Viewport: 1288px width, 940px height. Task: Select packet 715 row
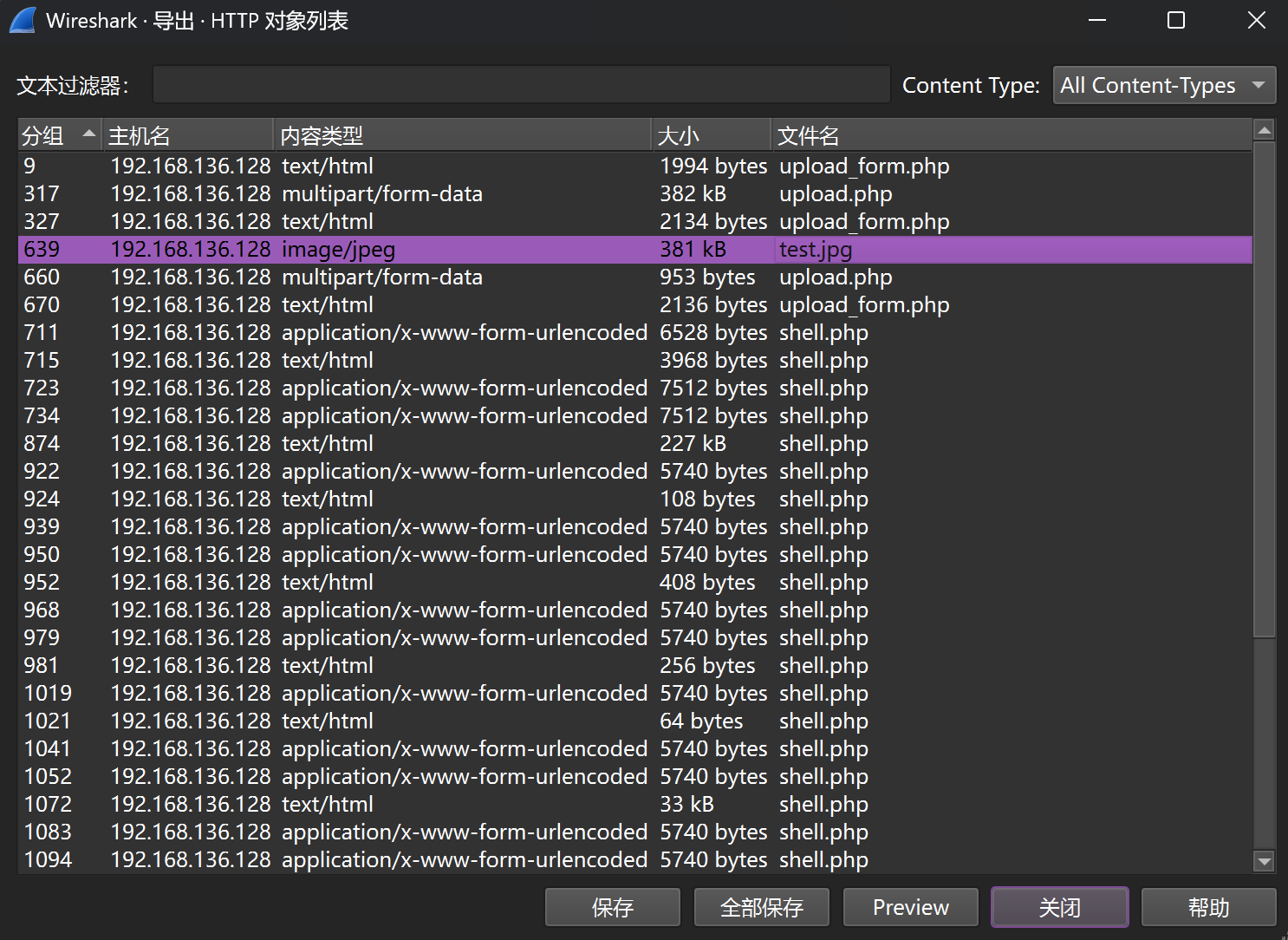(635, 360)
